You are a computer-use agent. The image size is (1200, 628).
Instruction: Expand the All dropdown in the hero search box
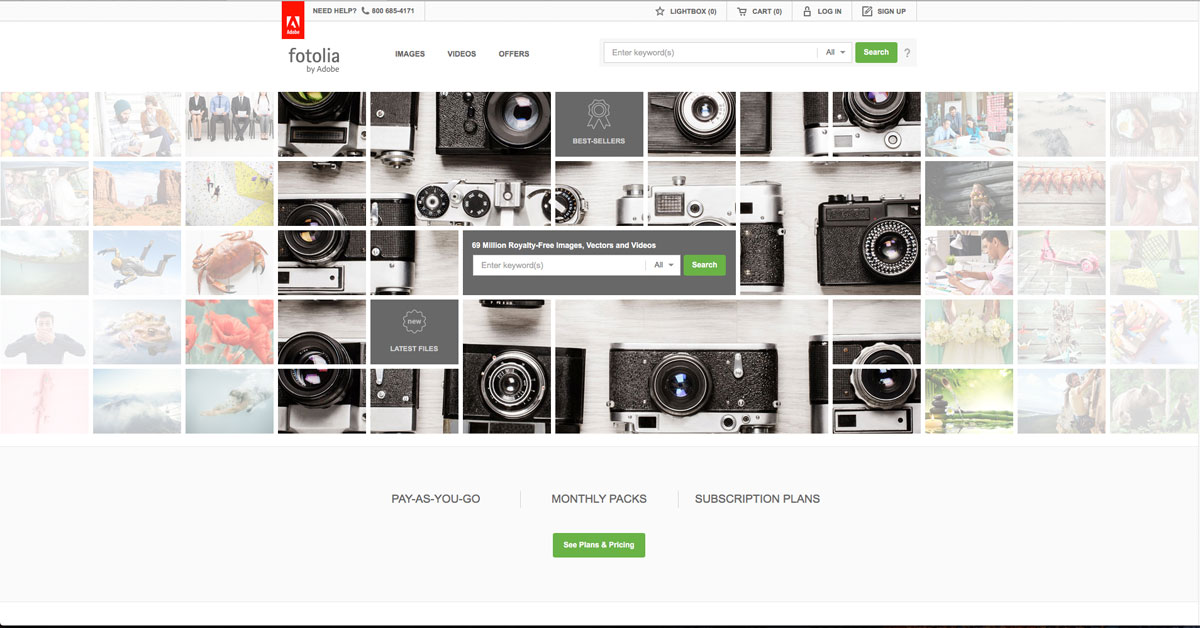click(663, 265)
